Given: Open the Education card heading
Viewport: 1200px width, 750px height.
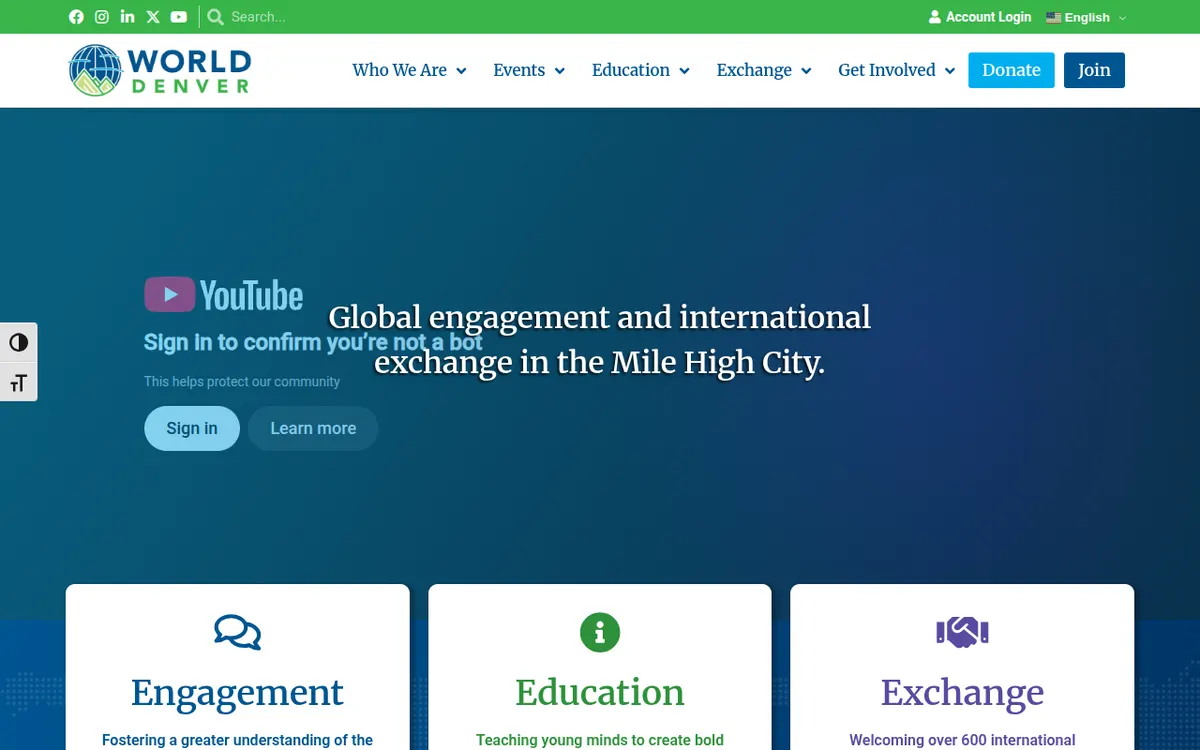Looking at the screenshot, I should click(600, 692).
